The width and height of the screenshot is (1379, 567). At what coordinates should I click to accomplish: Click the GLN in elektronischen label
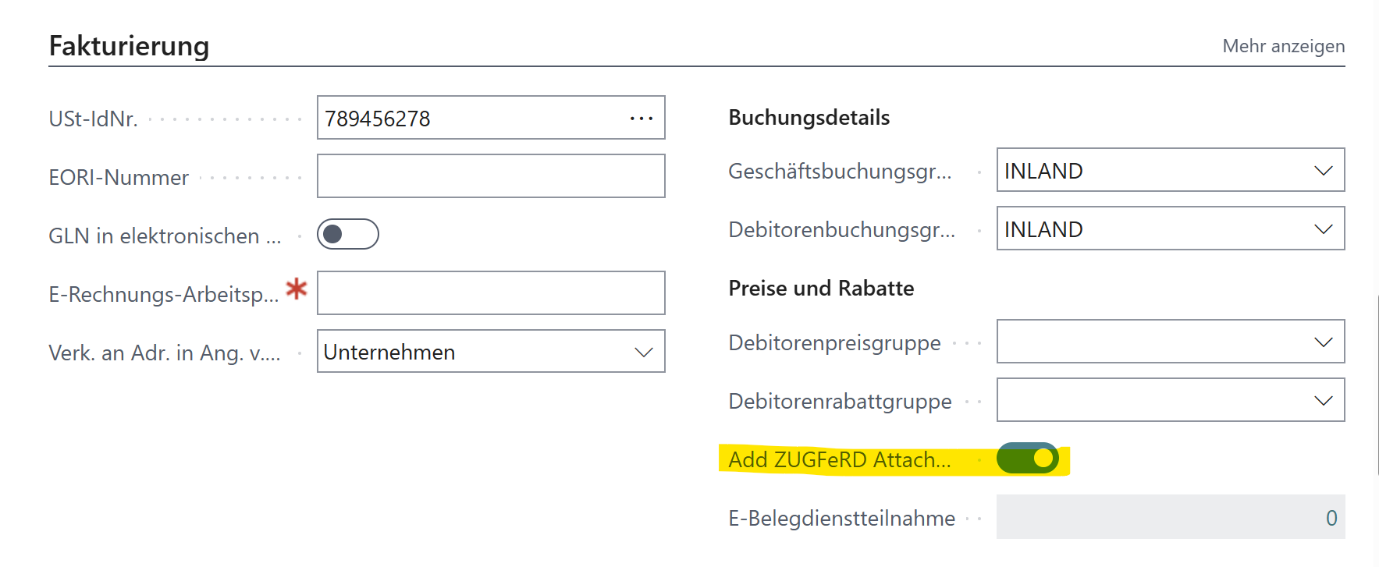tap(165, 235)
